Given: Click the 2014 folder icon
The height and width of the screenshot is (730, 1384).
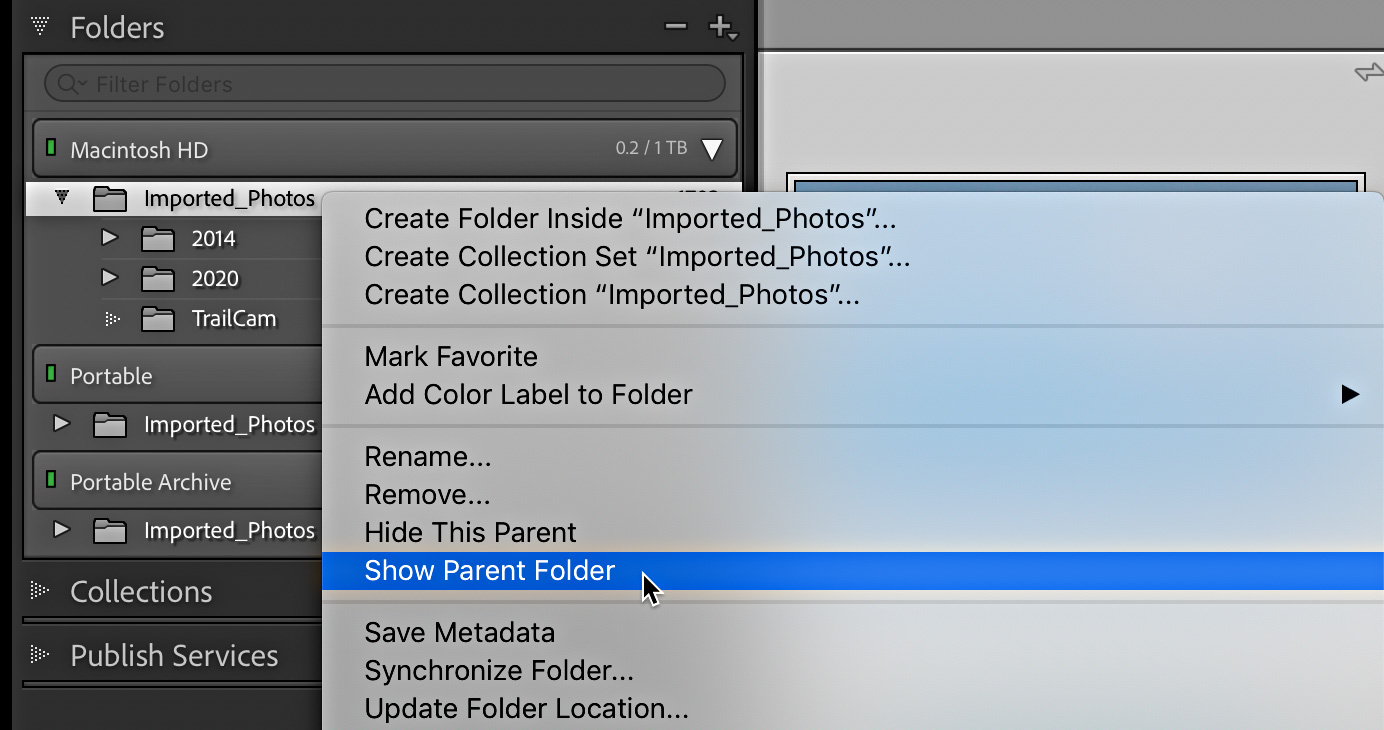Looking at the screenshot, I should tap(157, 239).
